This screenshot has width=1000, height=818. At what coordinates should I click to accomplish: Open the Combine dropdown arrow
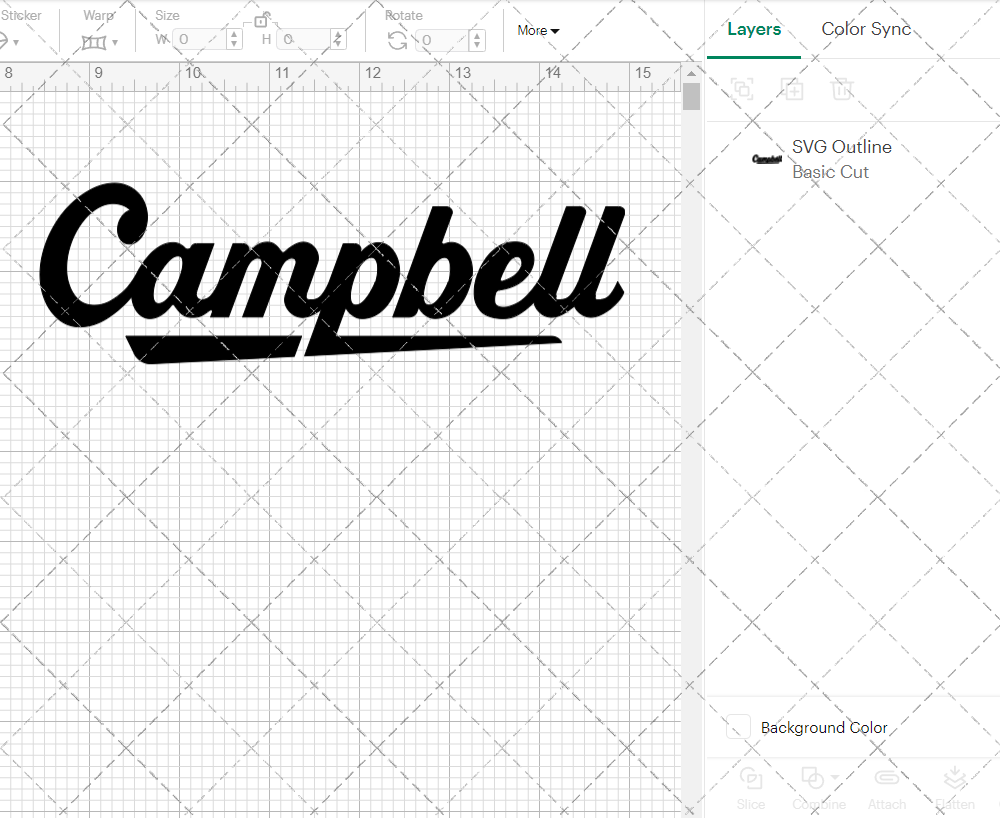(833, 775)
